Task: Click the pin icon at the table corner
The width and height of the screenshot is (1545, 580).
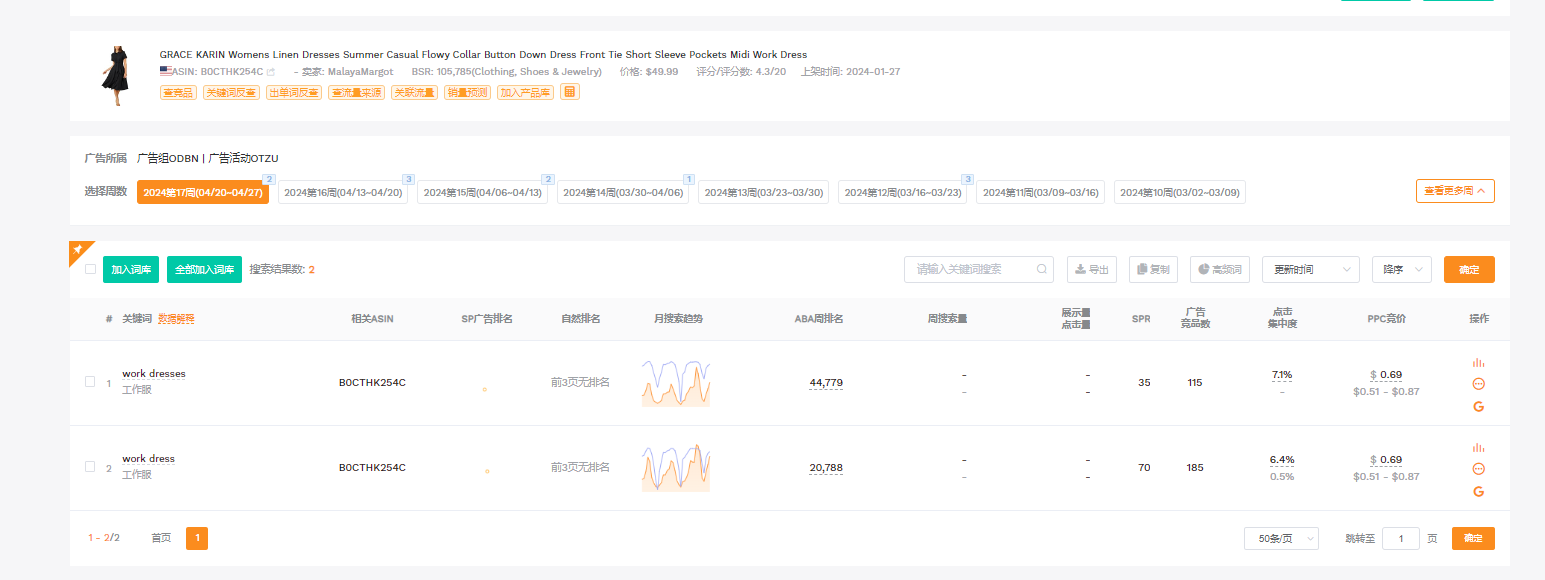Action: pyautogui.click(x=78, y=250)
